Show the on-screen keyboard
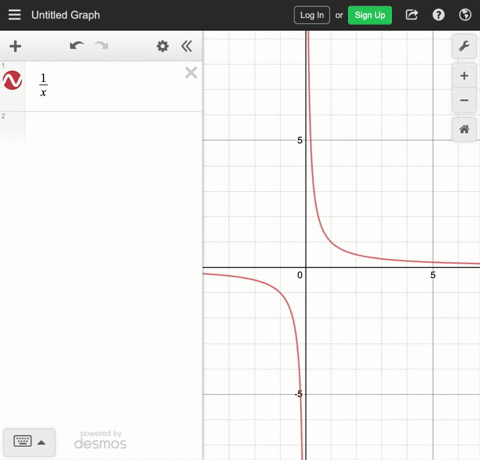Image resolution: width=480 pixels, height=460 pixels. (29, 442)
